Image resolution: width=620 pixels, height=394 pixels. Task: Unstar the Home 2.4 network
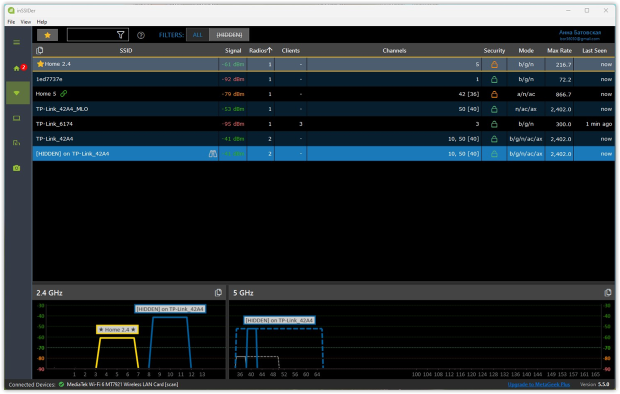pos(40,64)
